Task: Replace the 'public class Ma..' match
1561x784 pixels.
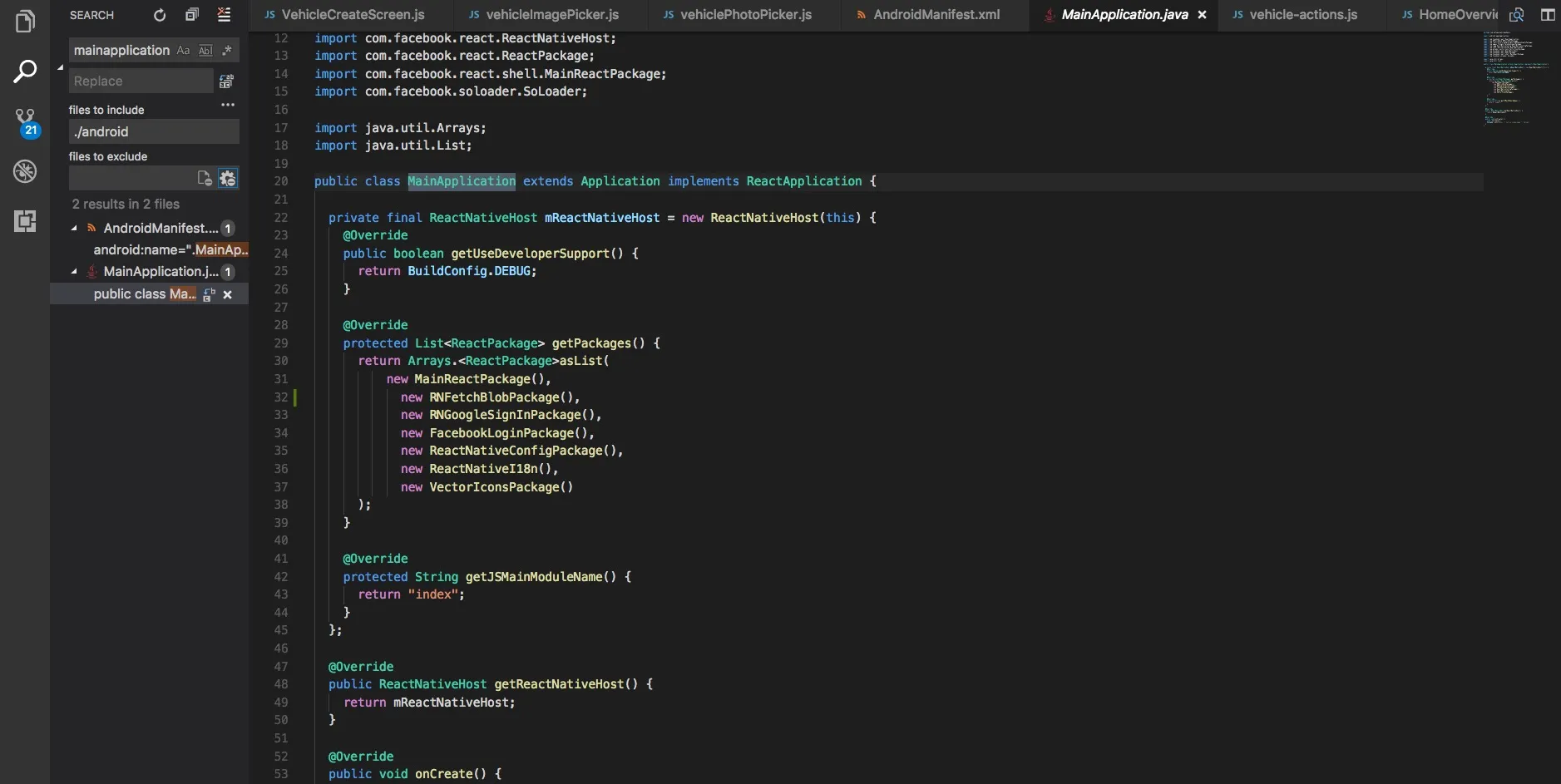Action: (209, 294)
